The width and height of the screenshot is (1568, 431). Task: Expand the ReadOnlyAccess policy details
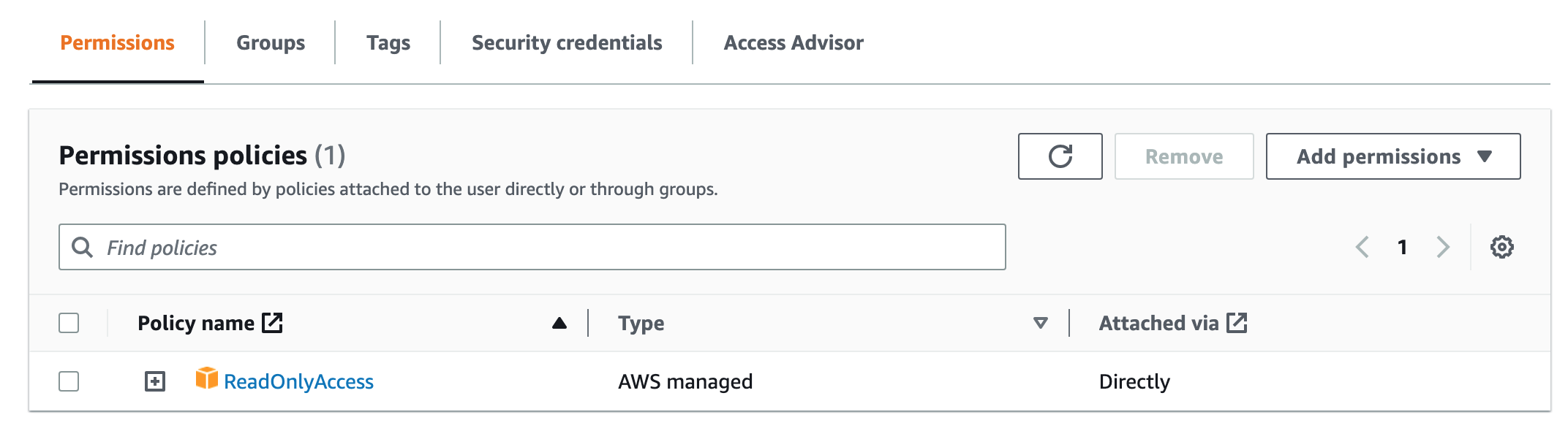pyautogui.click(x=155, y=381)
